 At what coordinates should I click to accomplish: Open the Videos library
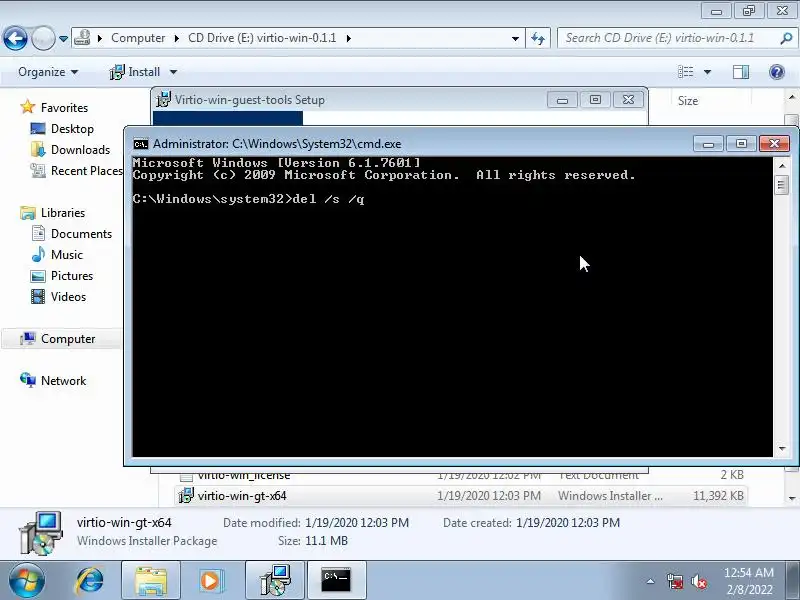68,296
